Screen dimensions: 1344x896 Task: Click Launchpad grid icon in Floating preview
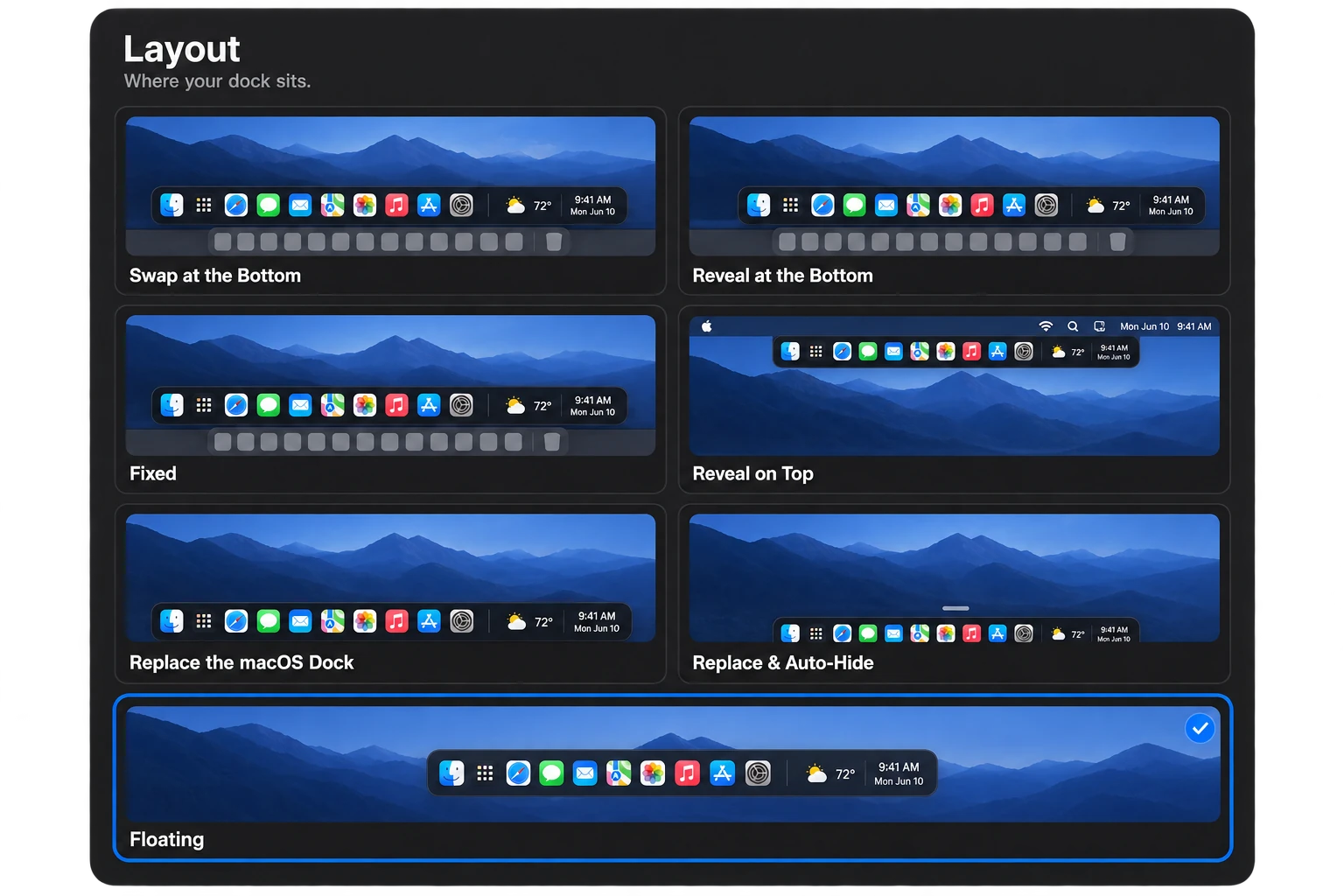pyautogui.click(x=485, y=773)
